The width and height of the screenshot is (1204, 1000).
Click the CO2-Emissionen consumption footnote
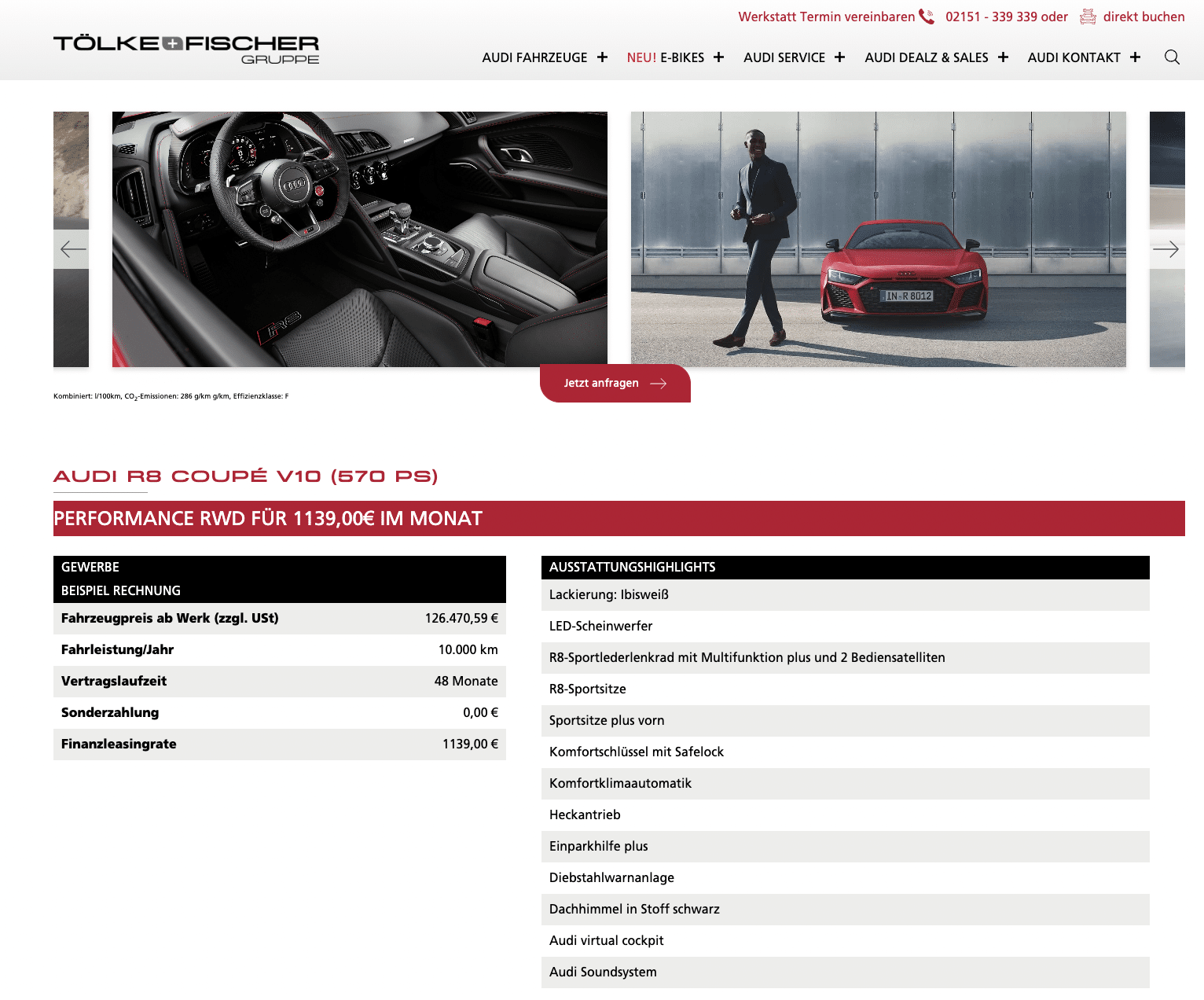click(x=171, y=396)
